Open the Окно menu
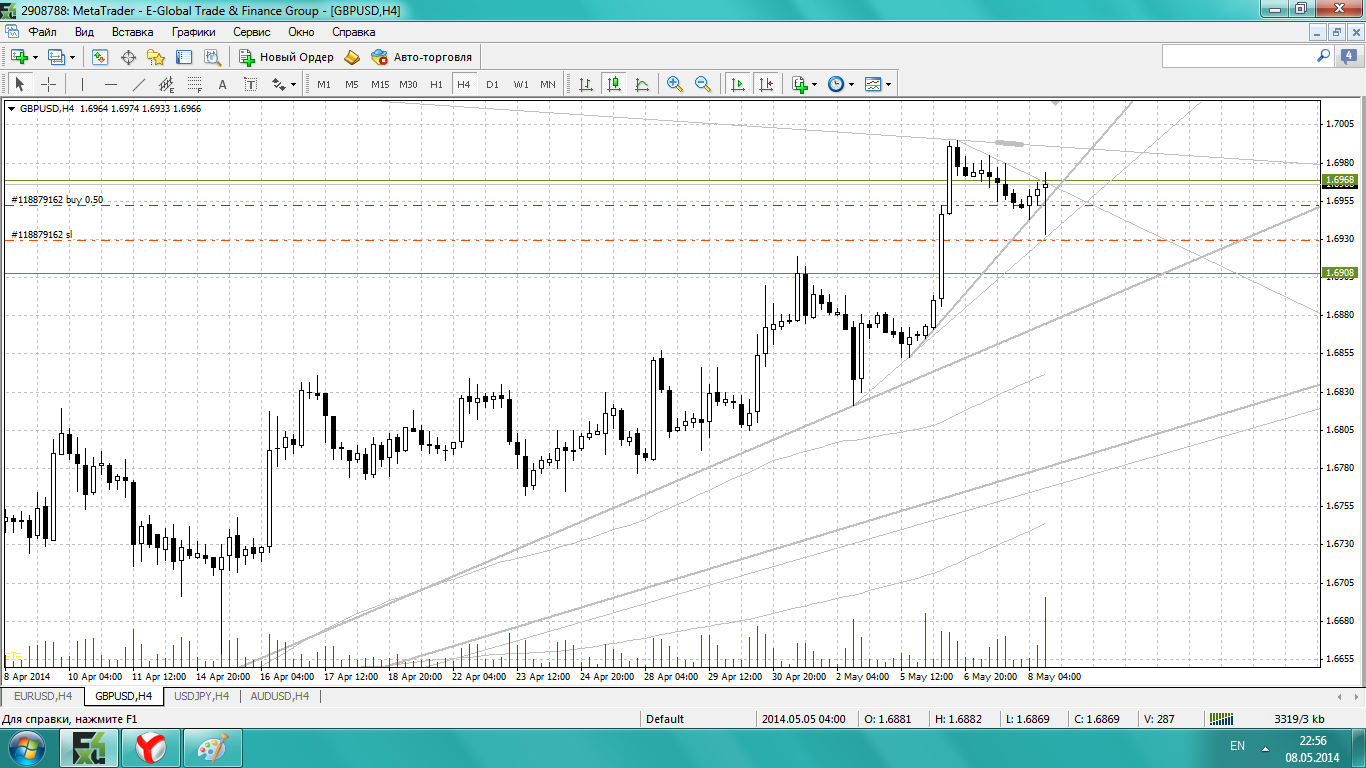Screen dimensions: 1366x768 tap(301, 32)
